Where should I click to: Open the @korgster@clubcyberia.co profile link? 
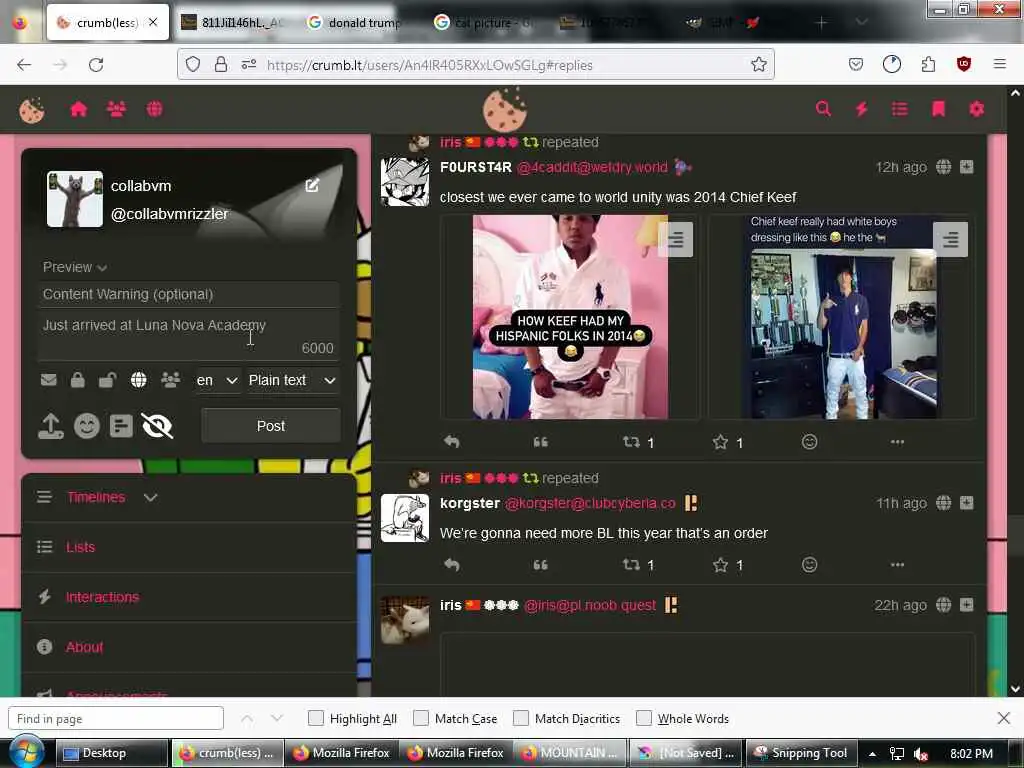tap(590, 503)
